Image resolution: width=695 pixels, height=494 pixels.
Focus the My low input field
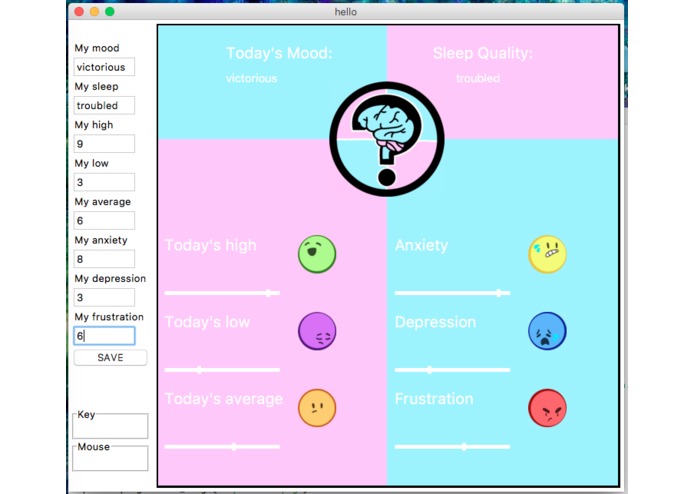point(104,182)
